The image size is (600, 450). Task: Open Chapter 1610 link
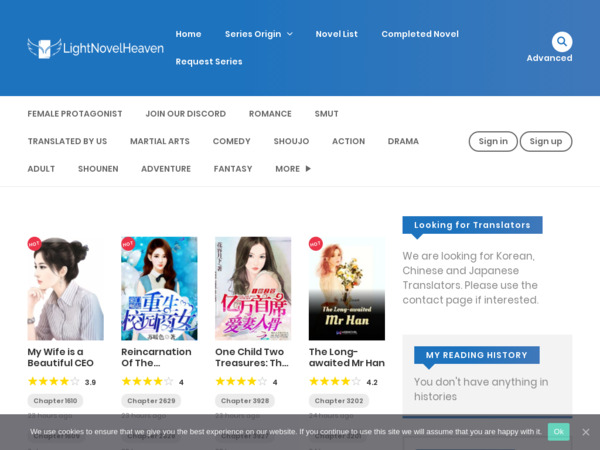[55, 401]
